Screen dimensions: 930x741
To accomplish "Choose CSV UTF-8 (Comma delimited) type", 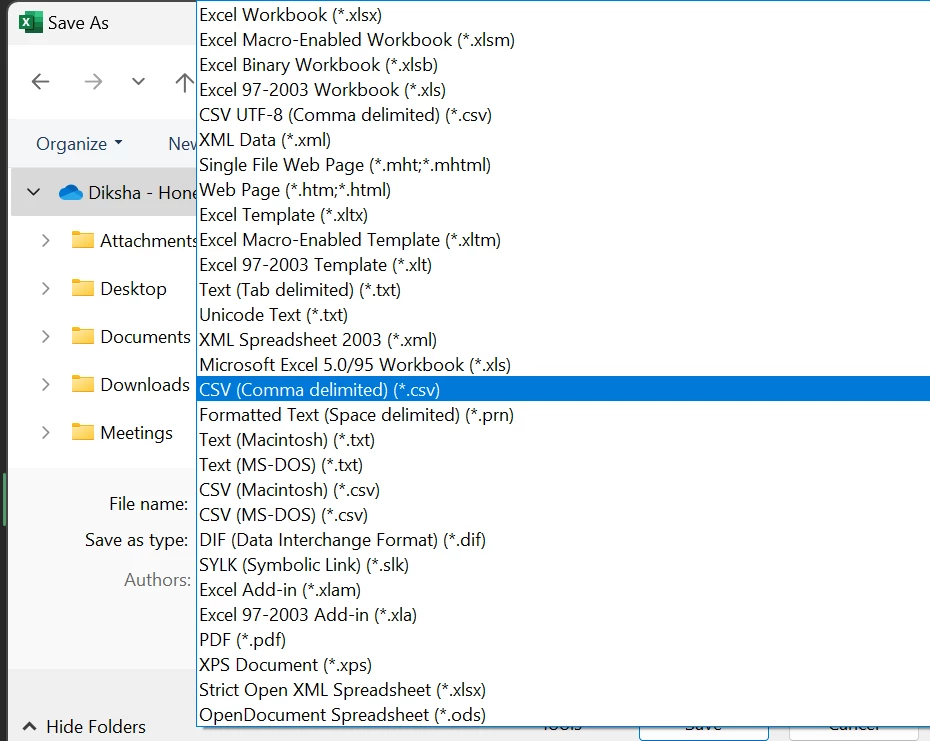I will coord(563,115).
